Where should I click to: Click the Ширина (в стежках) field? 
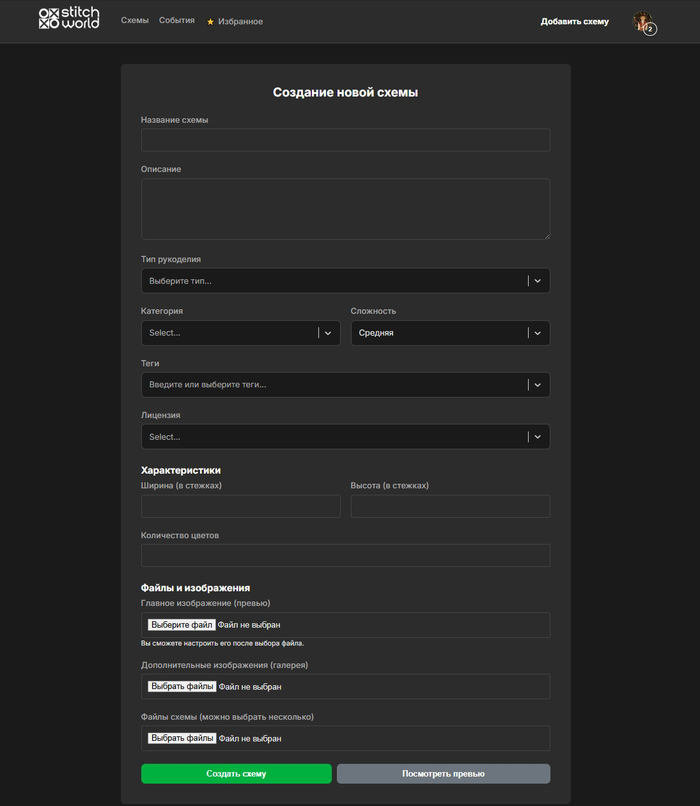tap(240, 506)
